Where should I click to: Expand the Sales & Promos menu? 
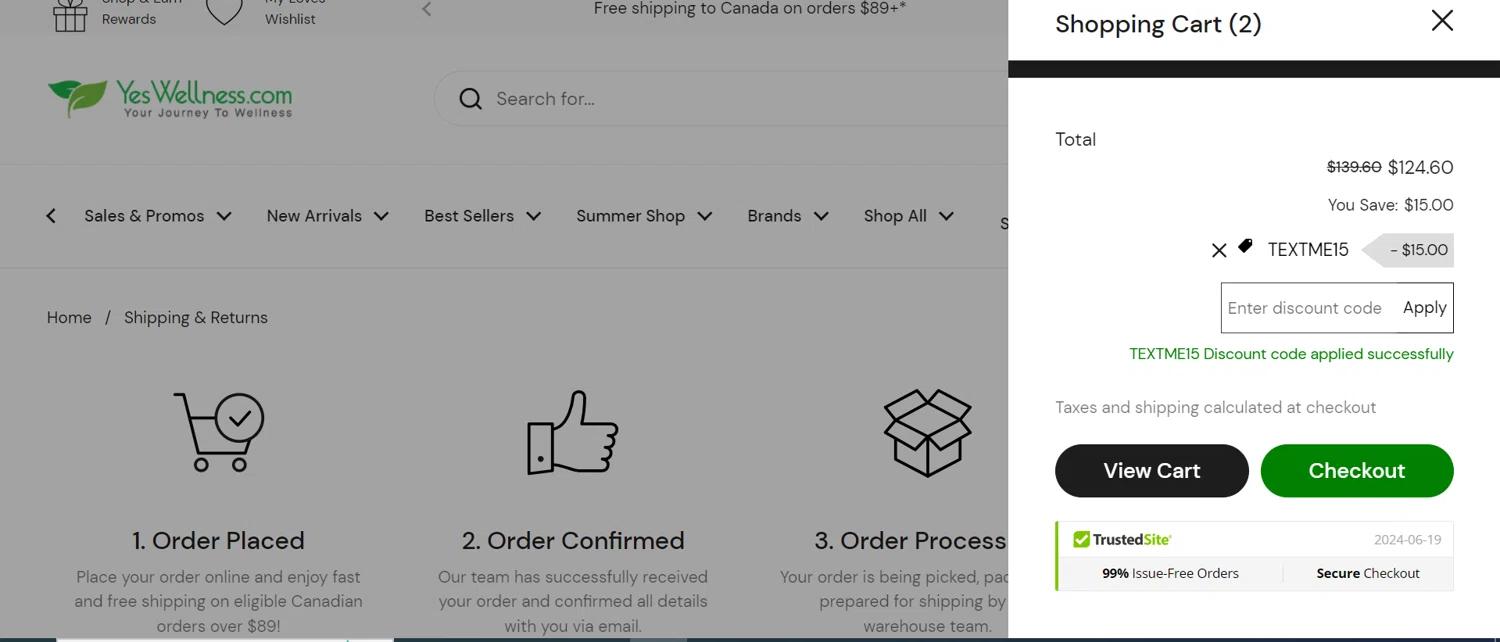click(x=157, y=216)
